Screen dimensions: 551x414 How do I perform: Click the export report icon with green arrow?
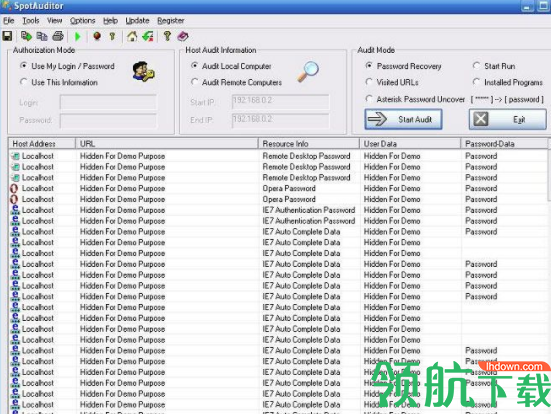coord(26,36)
